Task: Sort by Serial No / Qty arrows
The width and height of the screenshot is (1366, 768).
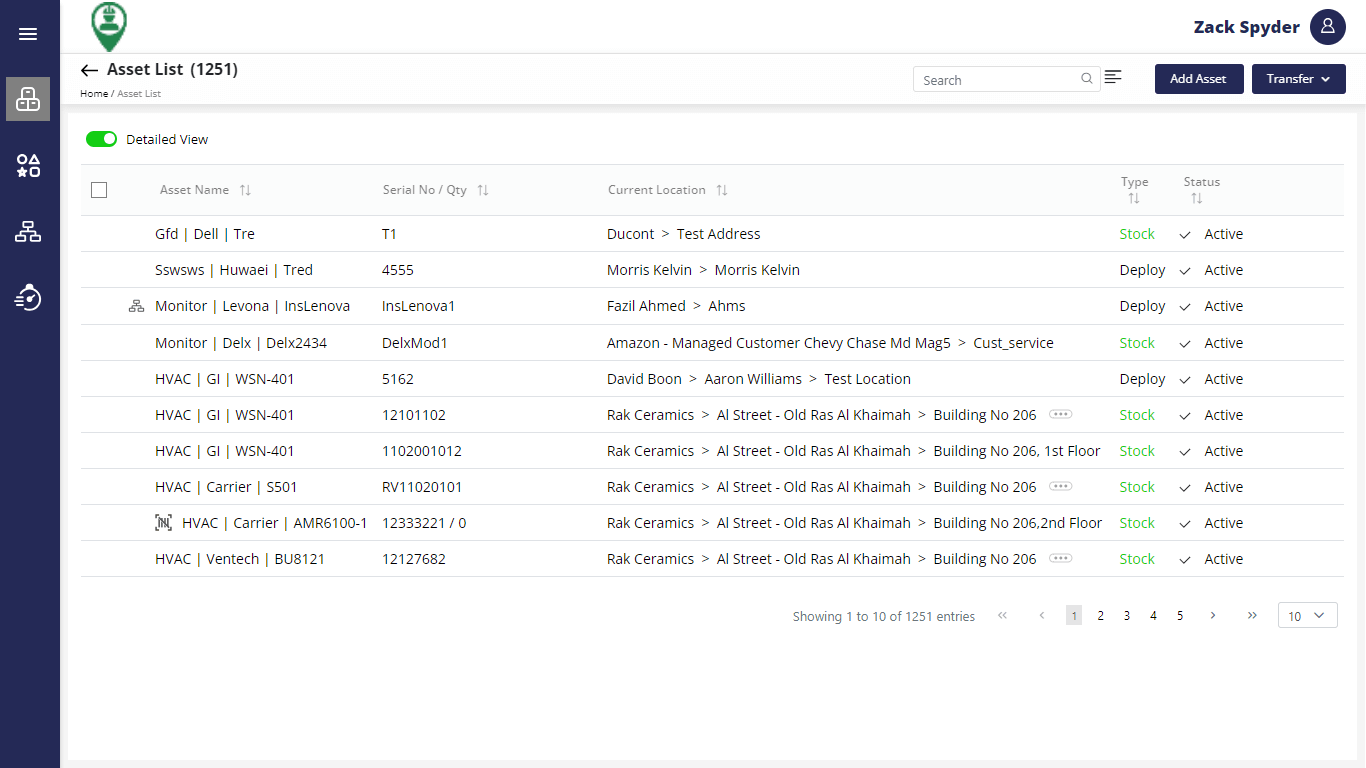Action: tap(483, 190)
